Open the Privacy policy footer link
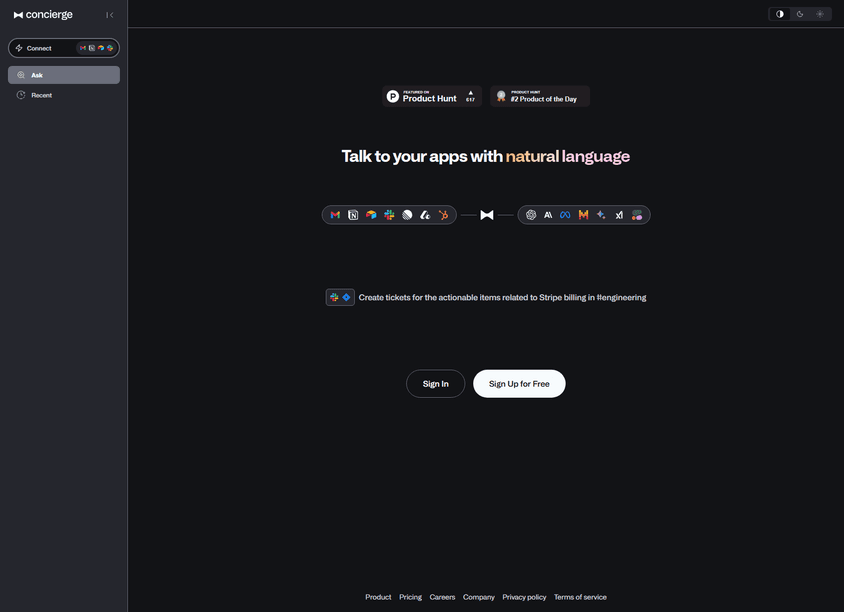Viewport: 844px width, 612px height. [x=524, y=597]
